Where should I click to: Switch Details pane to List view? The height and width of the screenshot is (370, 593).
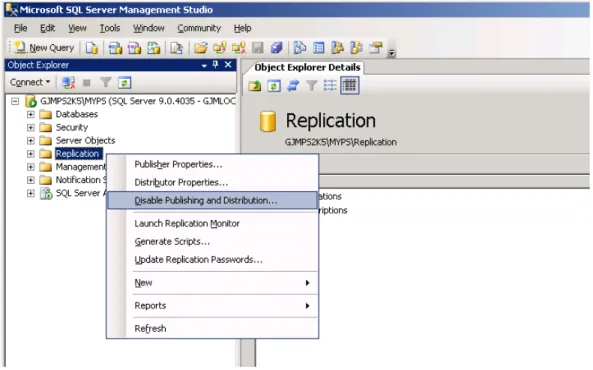[x=330, y=86]
